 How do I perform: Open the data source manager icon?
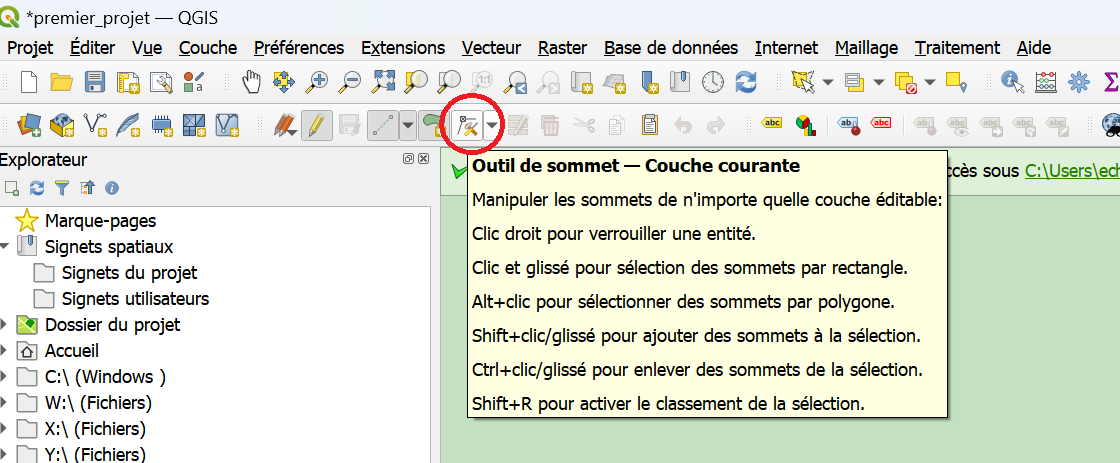click(x=29, y=126)
